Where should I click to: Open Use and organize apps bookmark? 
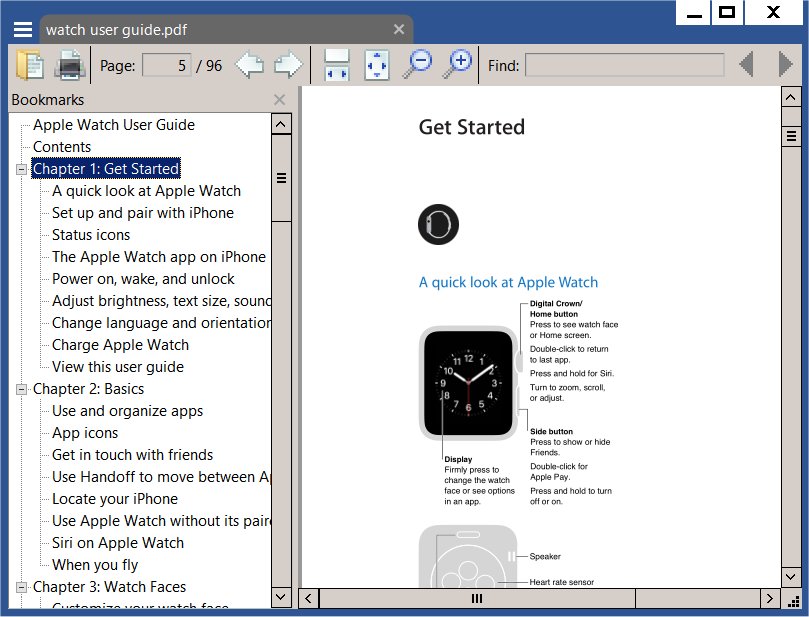click(x=127, y=411)
